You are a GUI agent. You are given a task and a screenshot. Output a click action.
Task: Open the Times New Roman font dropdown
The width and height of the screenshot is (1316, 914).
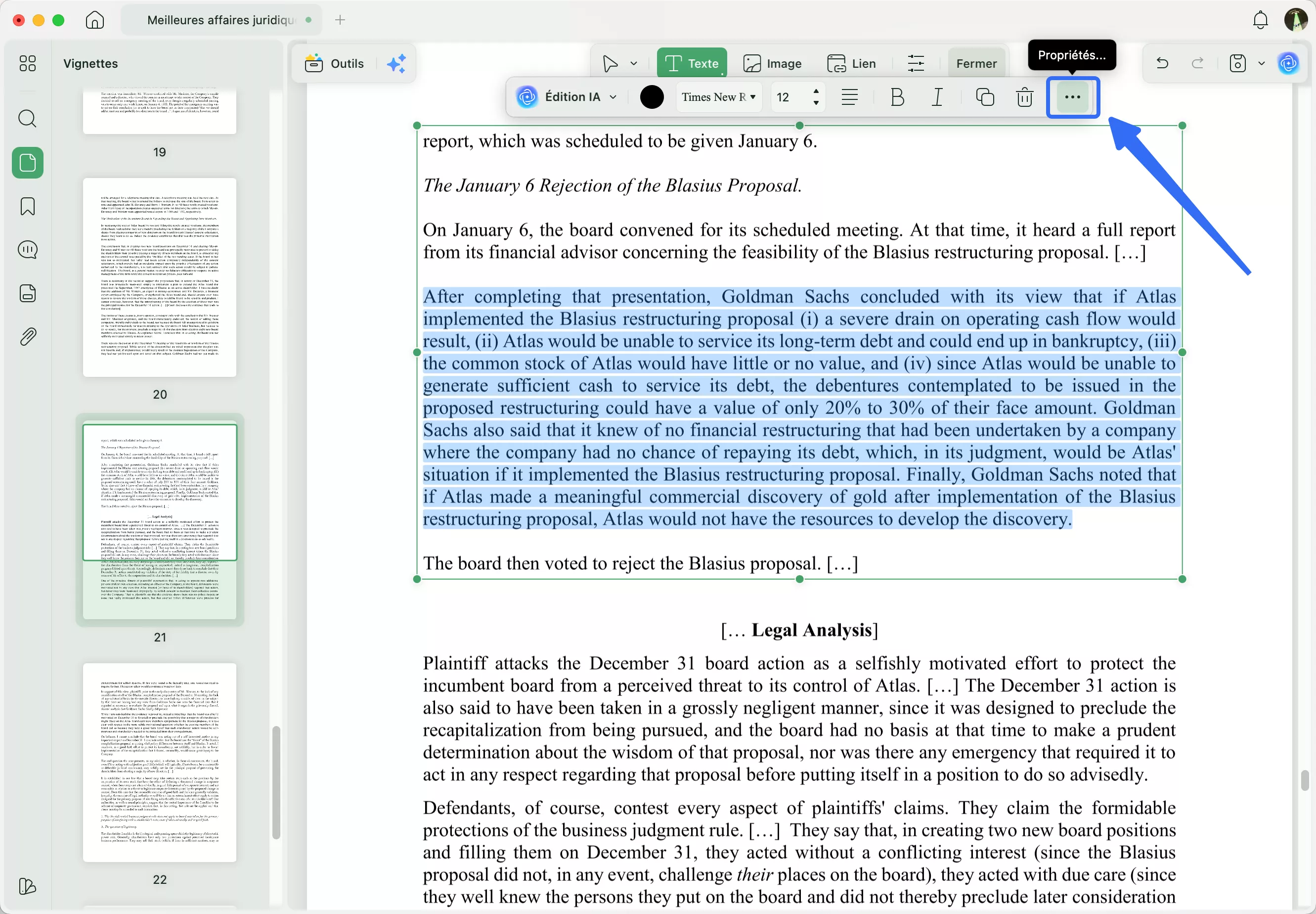point(718,97)
